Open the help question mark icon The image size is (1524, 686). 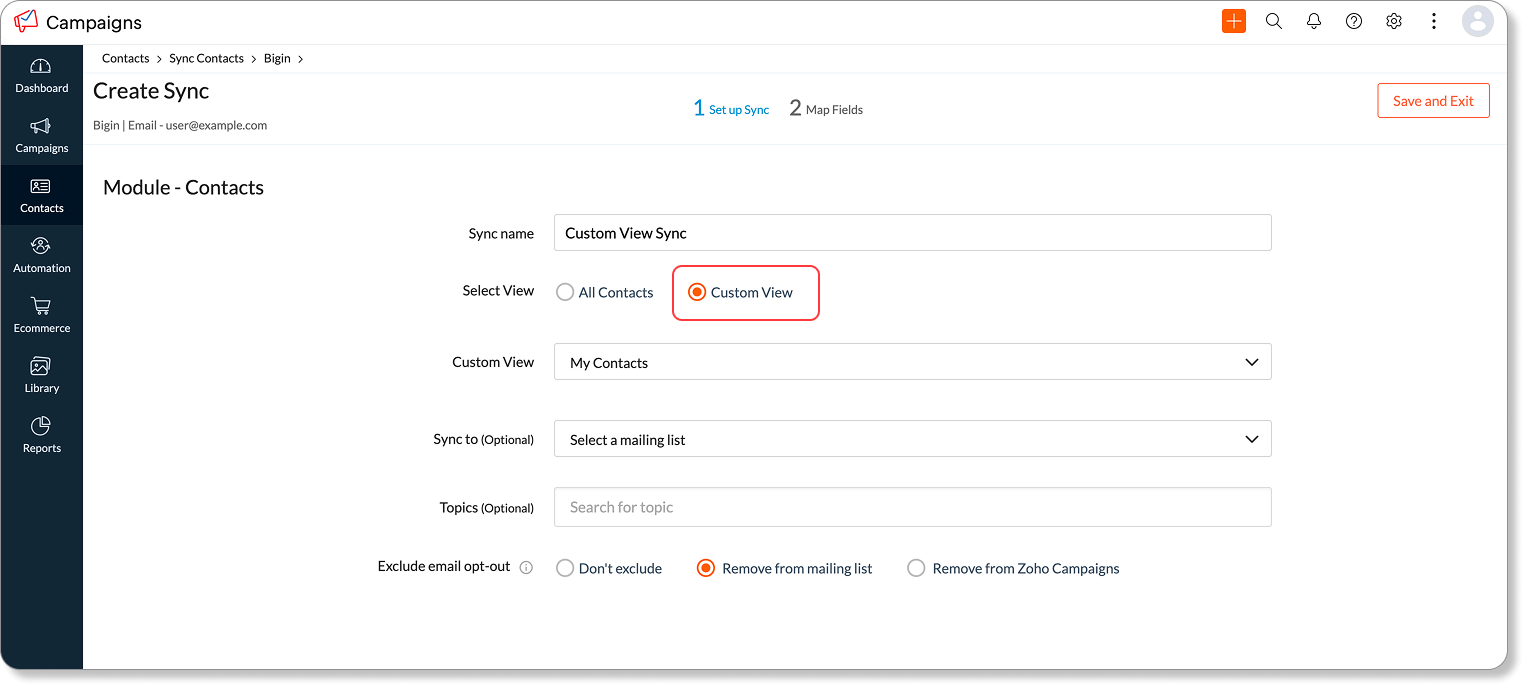click(x=1354, y=21)
